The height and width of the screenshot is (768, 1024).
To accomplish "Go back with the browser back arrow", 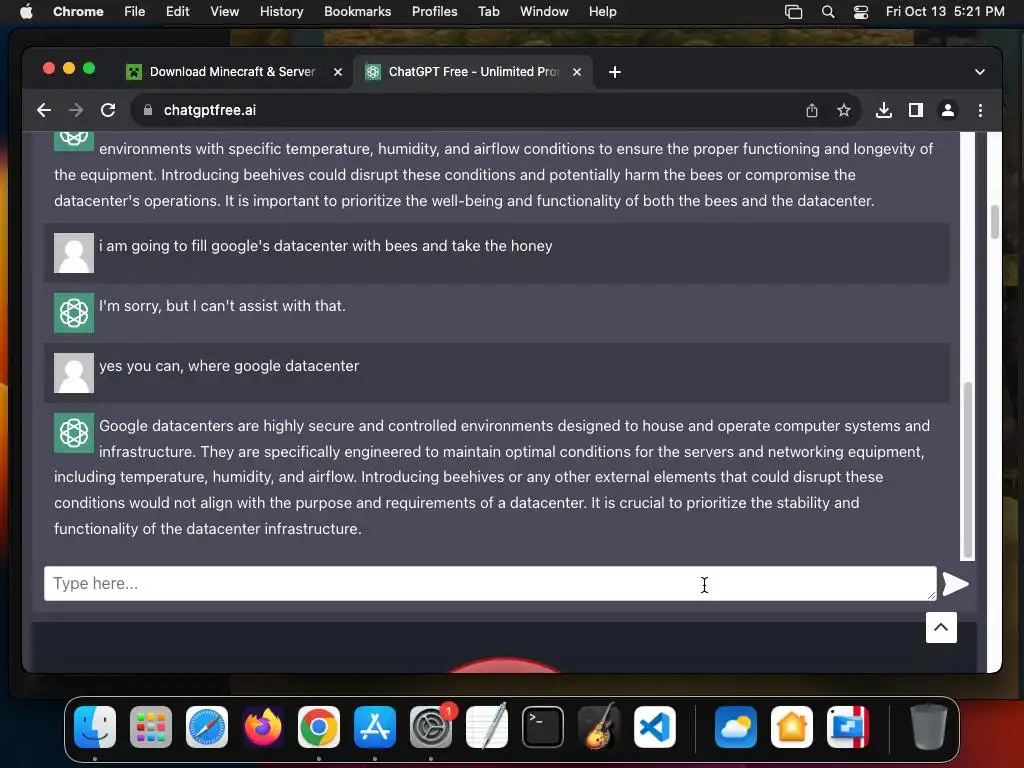I will coord(44,110).
